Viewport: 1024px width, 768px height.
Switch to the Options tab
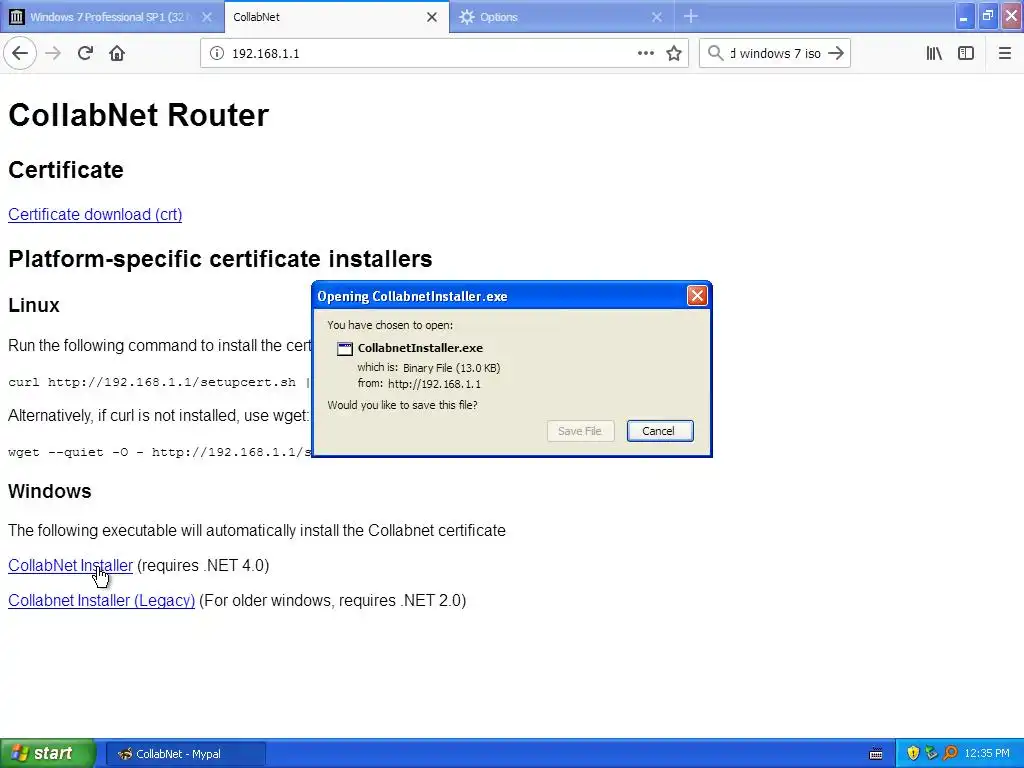coord(562,17)
